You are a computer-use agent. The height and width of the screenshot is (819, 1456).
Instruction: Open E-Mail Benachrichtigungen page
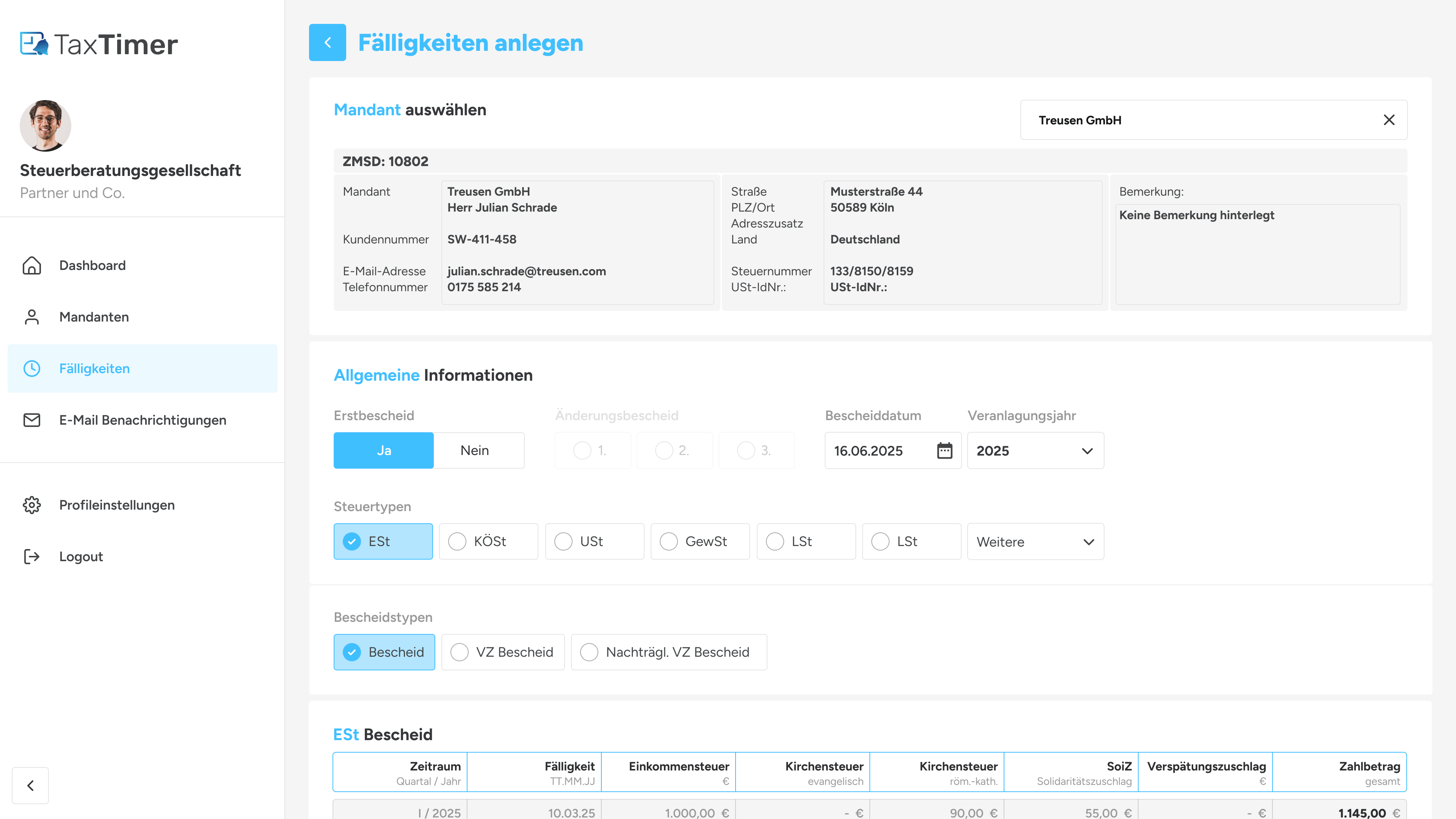pyautogui.click(x=143, y=420)
